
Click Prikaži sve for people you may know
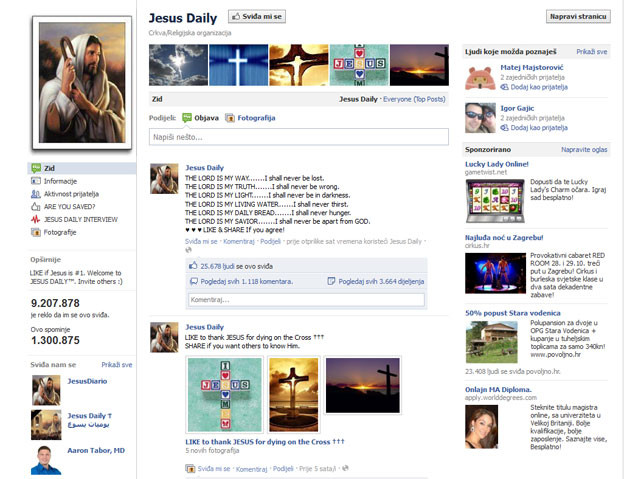[x=591, y=52]
